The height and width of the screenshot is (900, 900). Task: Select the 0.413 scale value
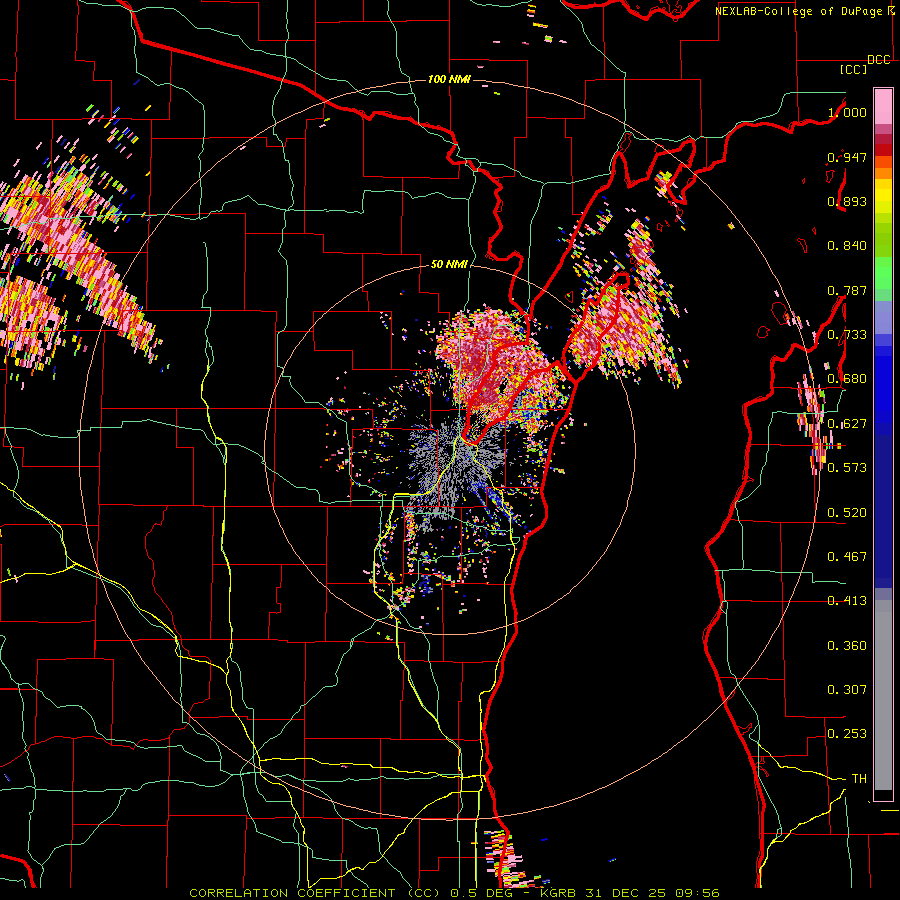tap(847, 601)
